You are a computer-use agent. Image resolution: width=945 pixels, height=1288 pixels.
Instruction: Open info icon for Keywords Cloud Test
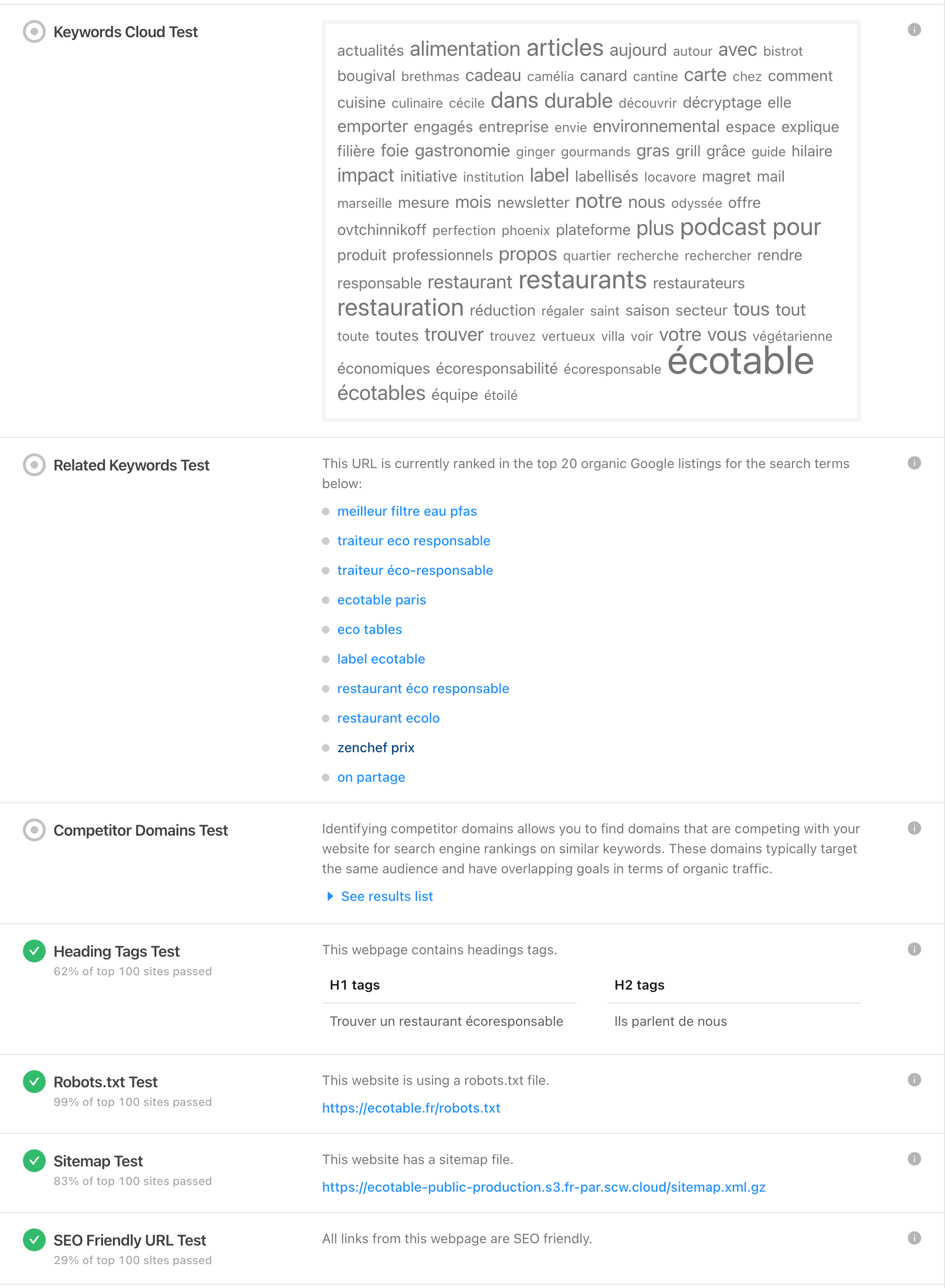click(x=914, y=30)
